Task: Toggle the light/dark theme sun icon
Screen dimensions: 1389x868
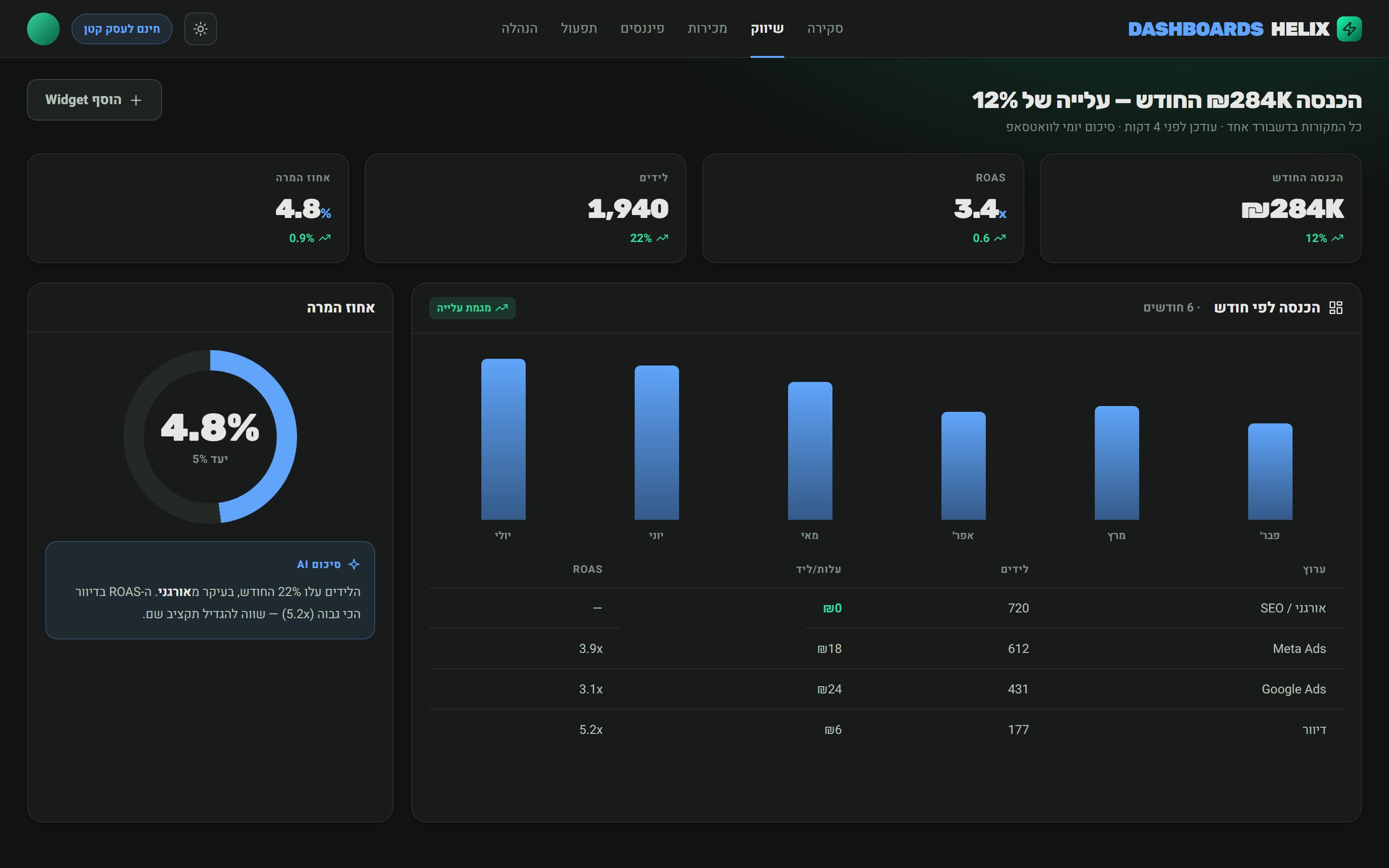Action: coord(200,29)
